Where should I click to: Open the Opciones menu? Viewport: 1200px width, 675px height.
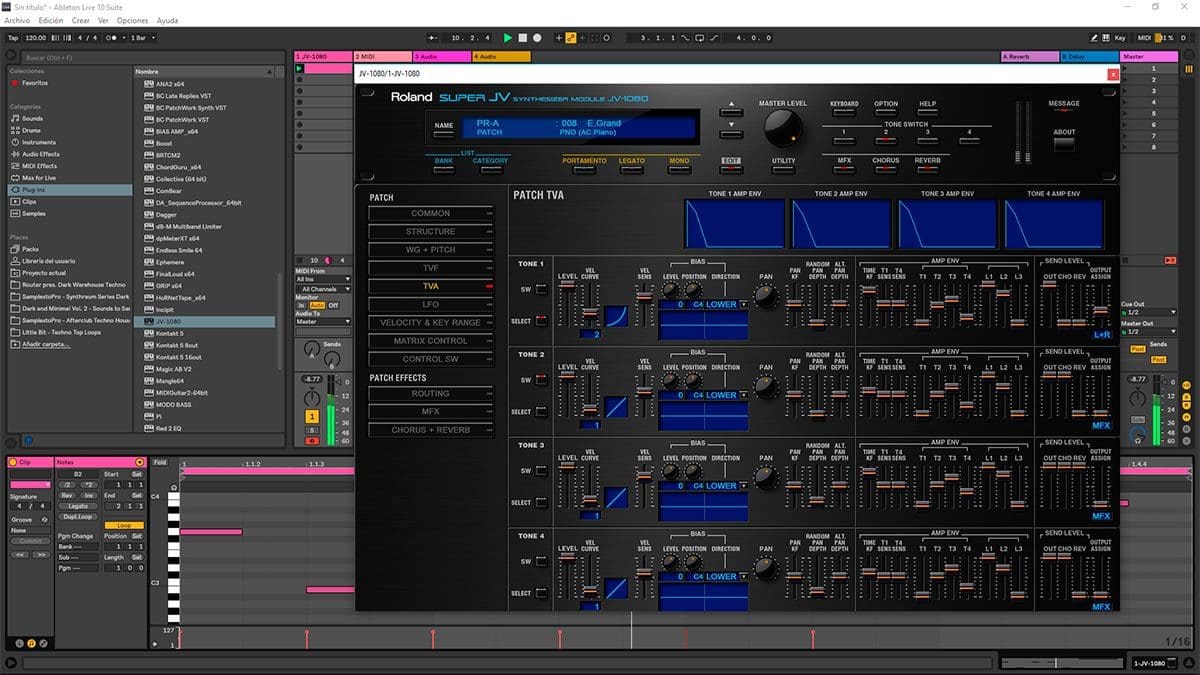[132, 20]
